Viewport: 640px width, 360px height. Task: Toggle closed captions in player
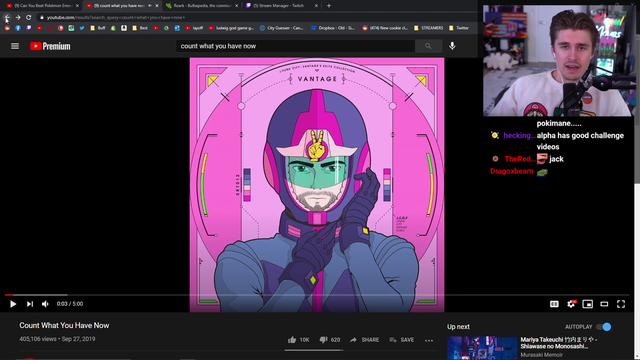point(554,304)
